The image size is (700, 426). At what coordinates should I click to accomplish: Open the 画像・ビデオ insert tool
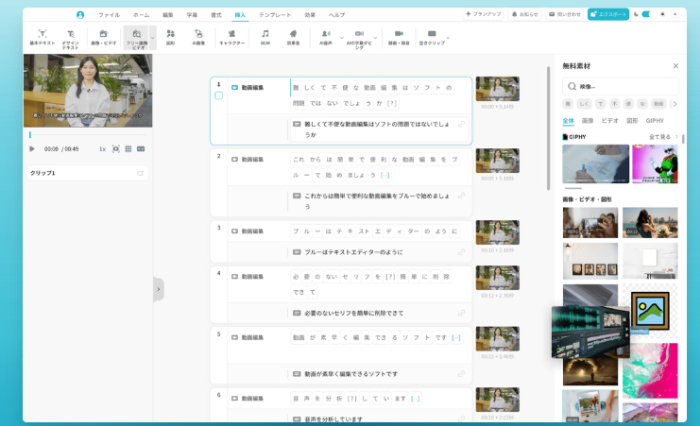click(x=104, y=38)
